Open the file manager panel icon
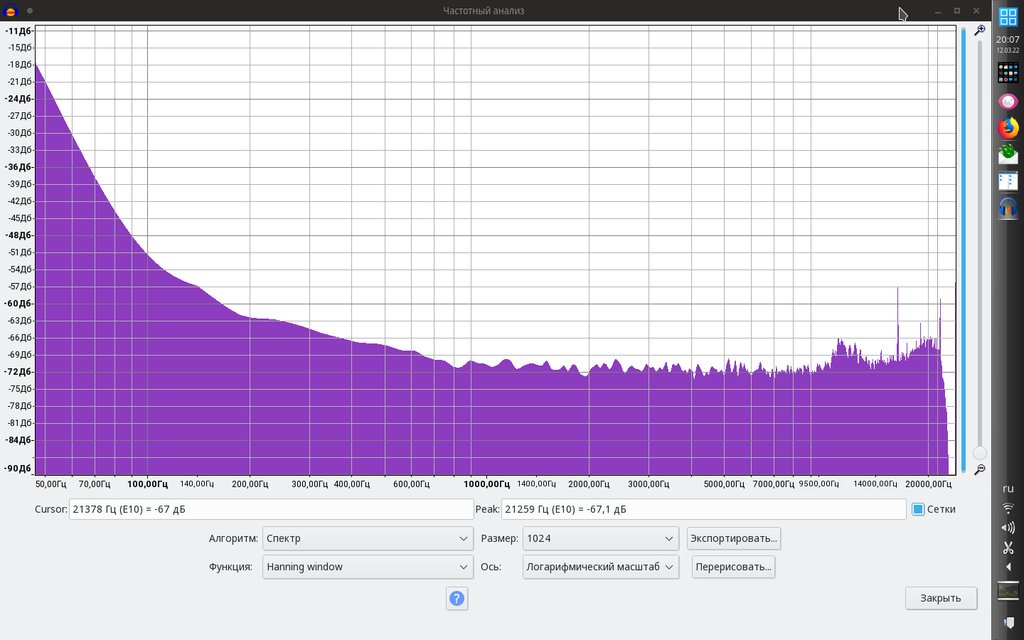 click(1008, 181)
